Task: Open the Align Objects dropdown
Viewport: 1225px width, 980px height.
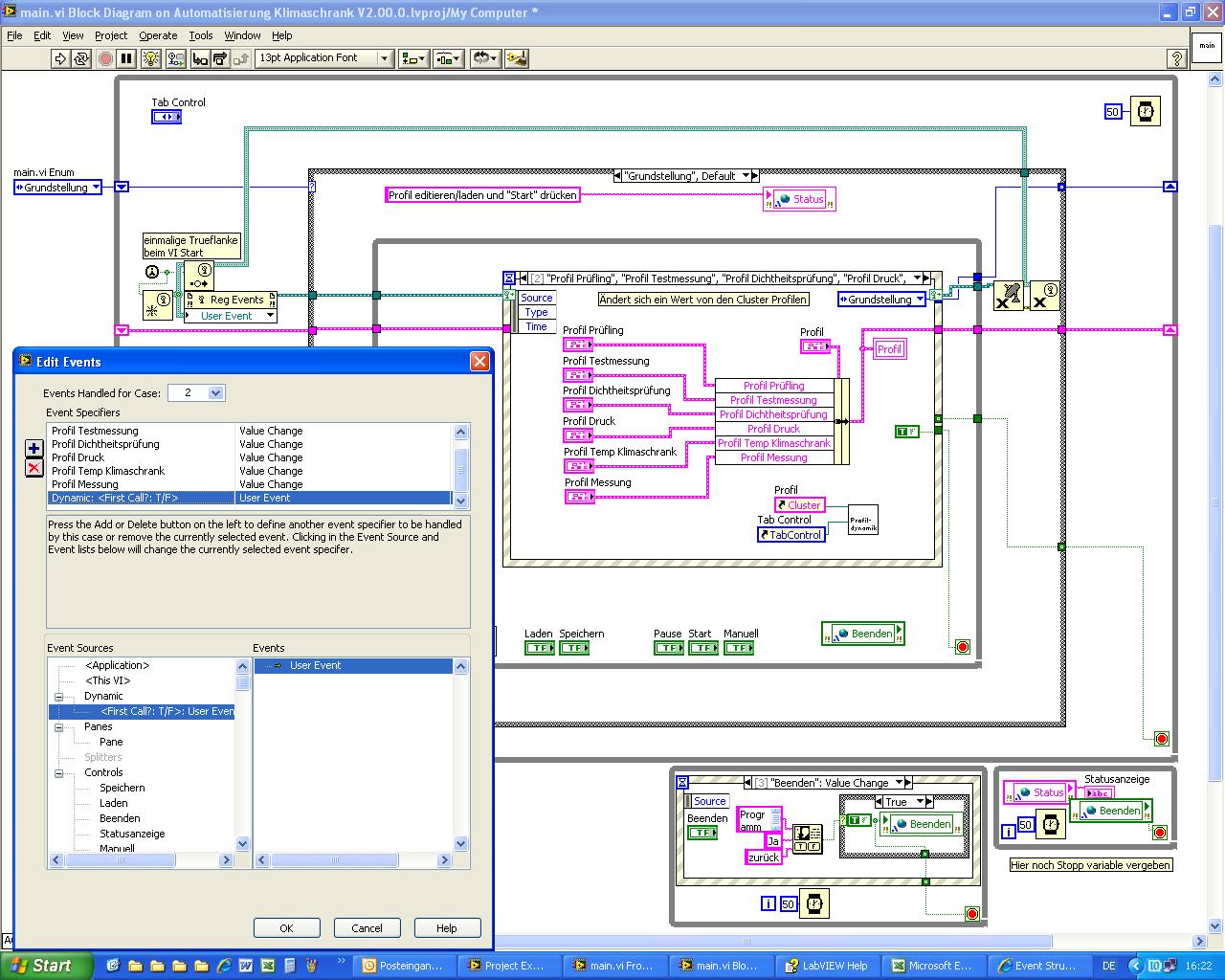Action: coord(413,58)
